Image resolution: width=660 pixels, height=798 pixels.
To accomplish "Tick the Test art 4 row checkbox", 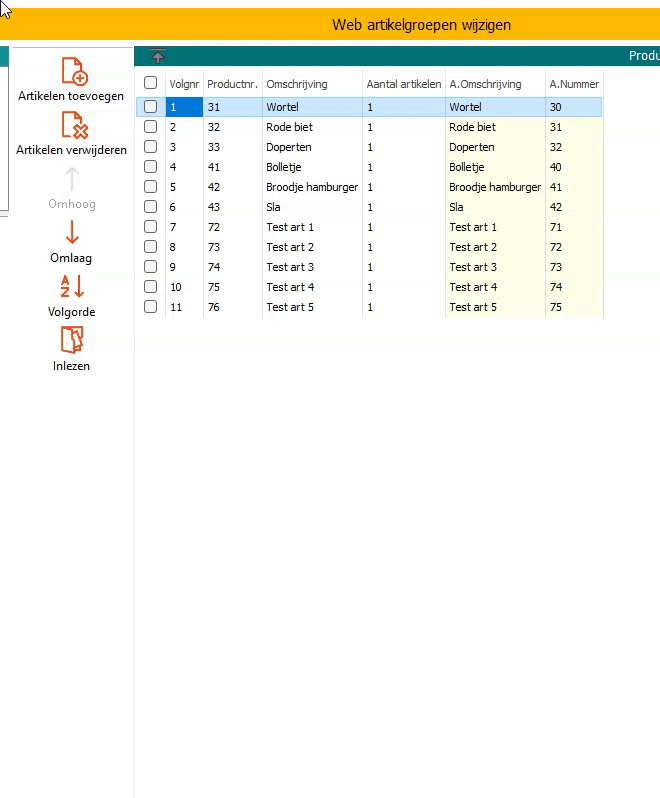I will [150, 287].
